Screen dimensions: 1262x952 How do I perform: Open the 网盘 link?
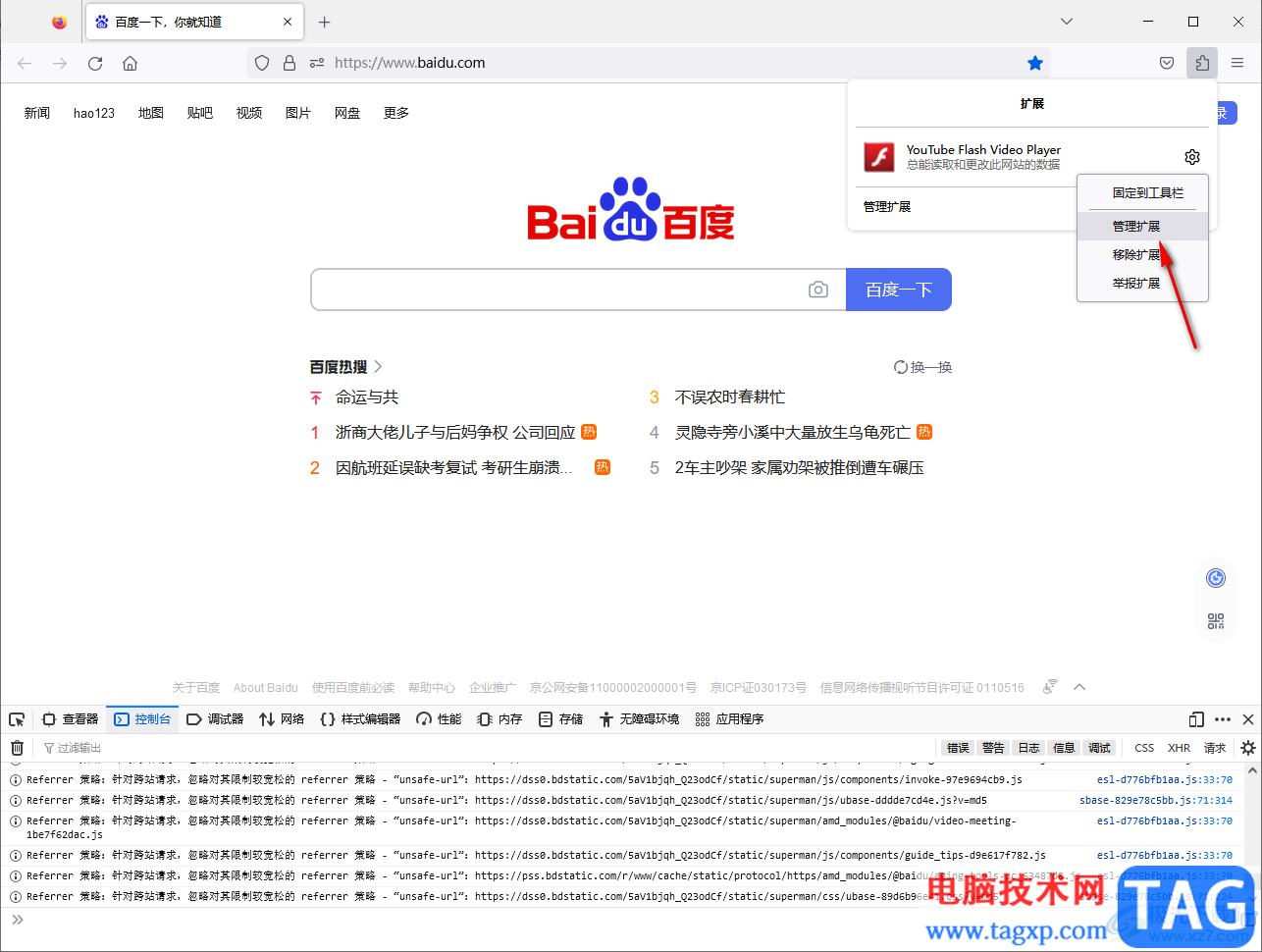tap(347, 113)
